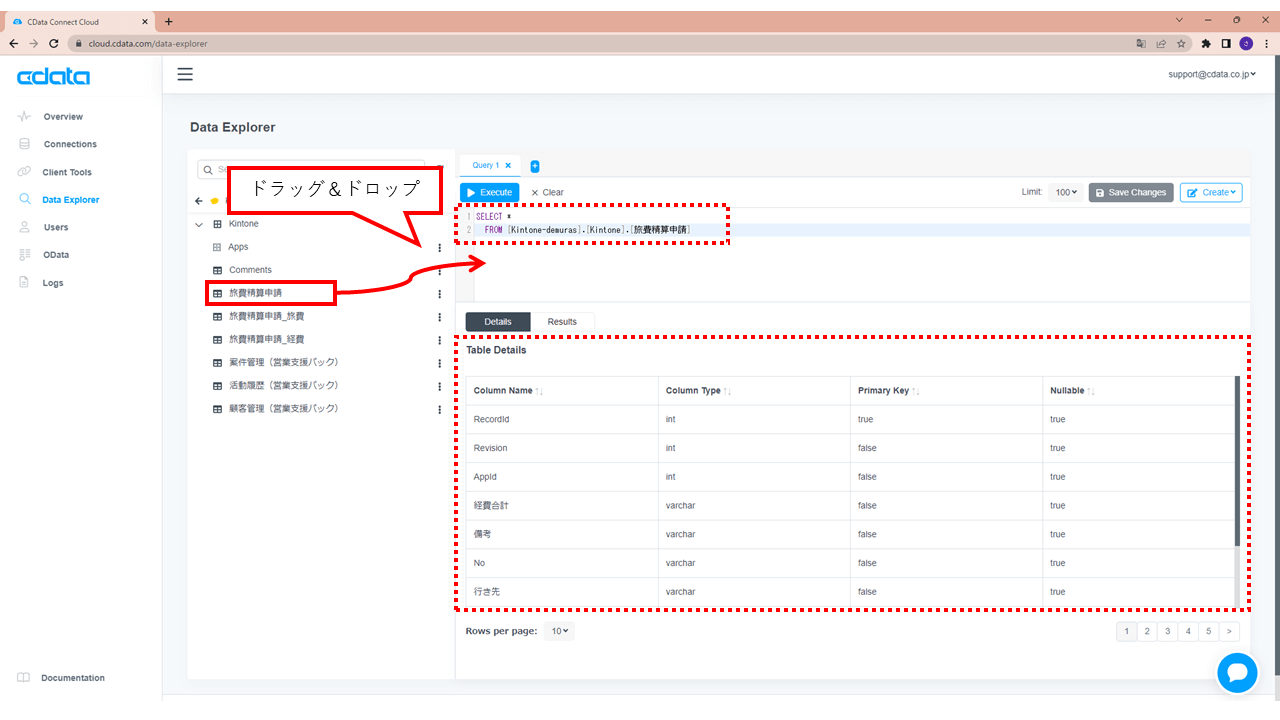
Task: Share this page from the address bar
Action: pyautogui.click(x=1161, y=43)
